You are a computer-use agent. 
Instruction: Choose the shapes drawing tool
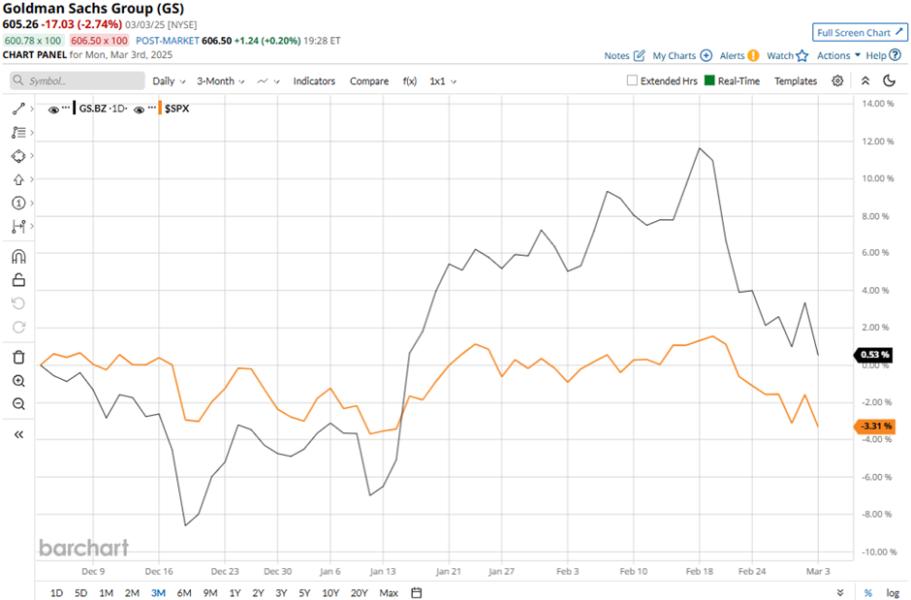tap(19, 156)
